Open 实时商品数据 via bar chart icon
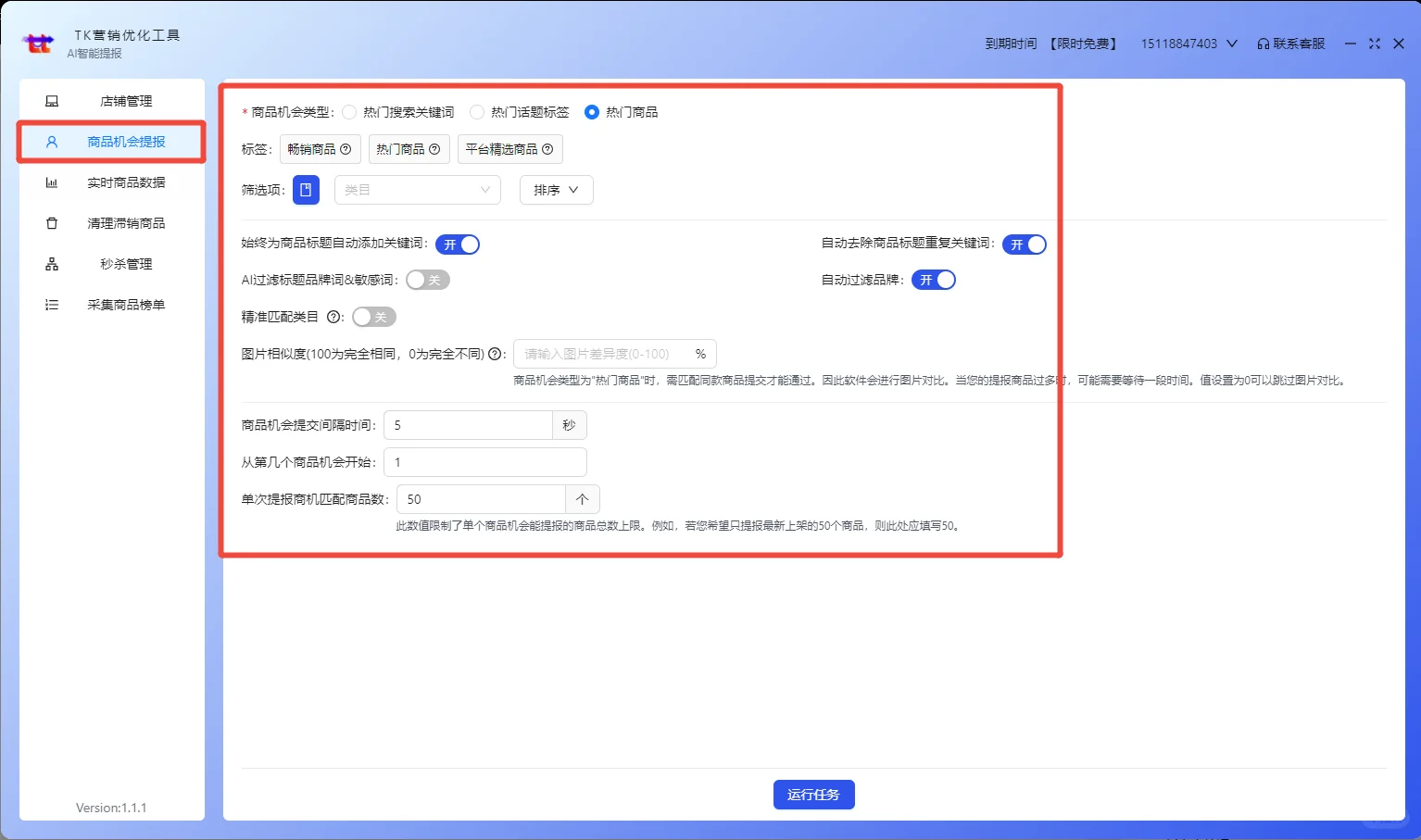Viewport: 1421px width, 840px height. (52, 182)
